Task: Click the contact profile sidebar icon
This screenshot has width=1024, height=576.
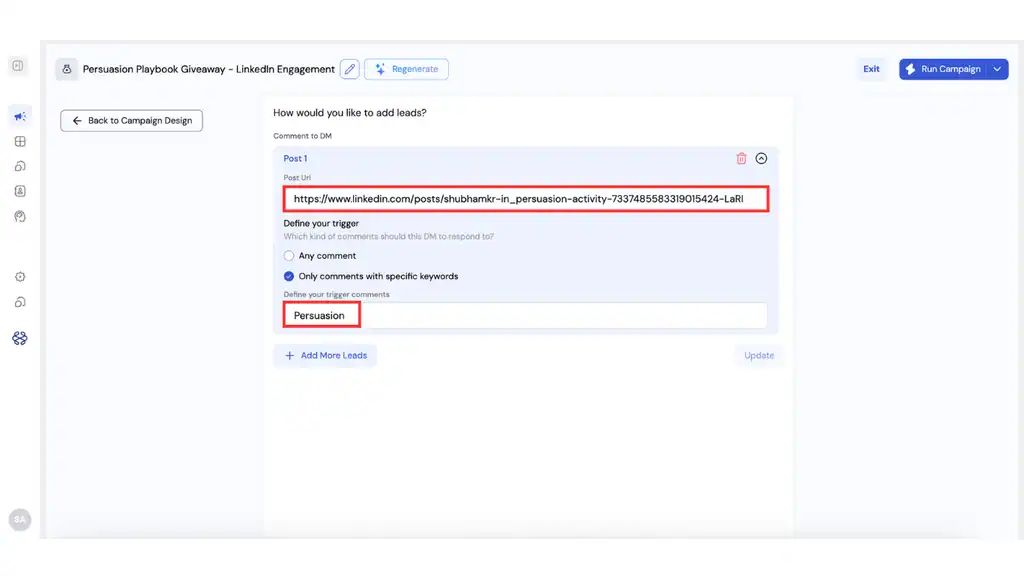Action: pos(20,191)
